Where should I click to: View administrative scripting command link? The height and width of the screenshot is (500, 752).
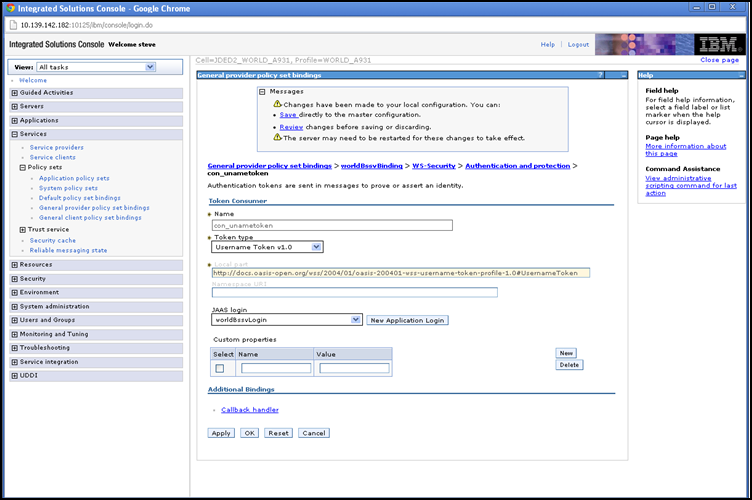click(x=691, y=186)
